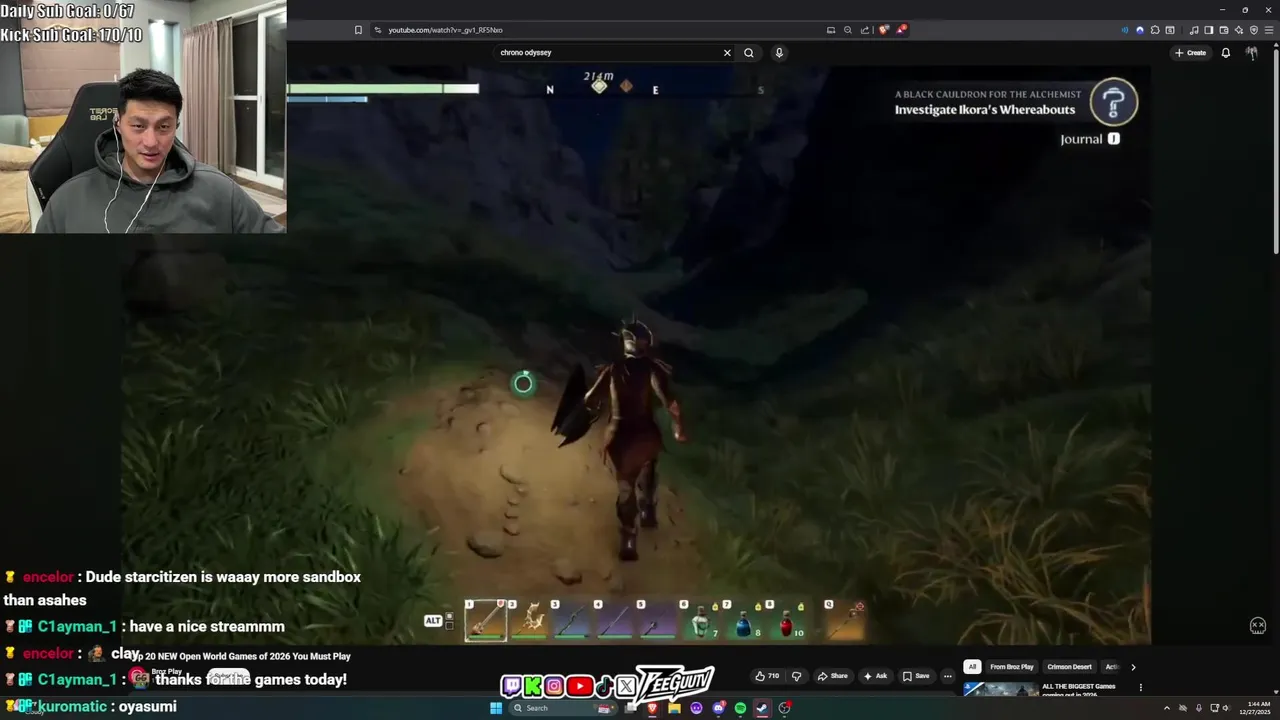Select the Crimson Desert chip
The width and height of the screenshot is (1280, 720).
[1069, 667]
